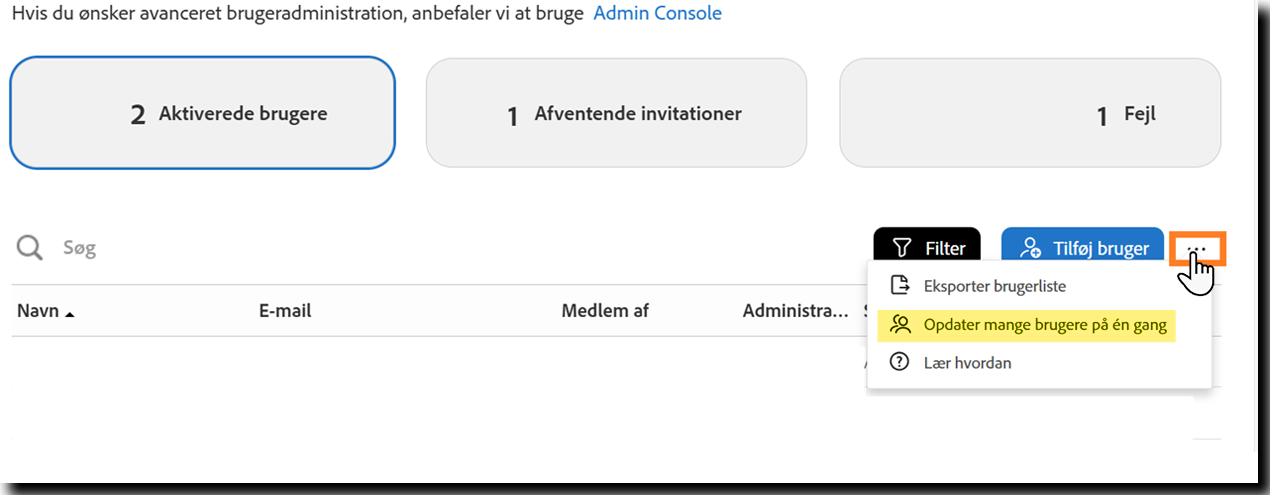Select the Aktiverede brugere card
Viewport: 1270px width, 495px height.
click(202, 114)
